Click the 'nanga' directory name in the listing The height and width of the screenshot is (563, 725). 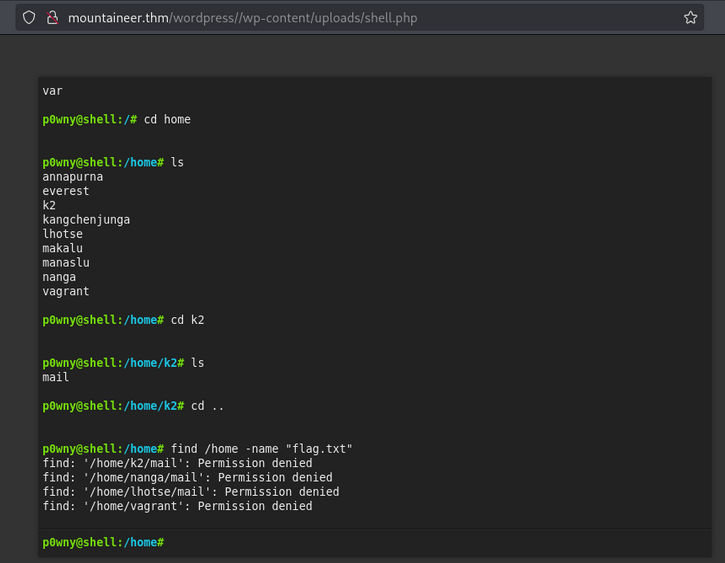point(59,277)
